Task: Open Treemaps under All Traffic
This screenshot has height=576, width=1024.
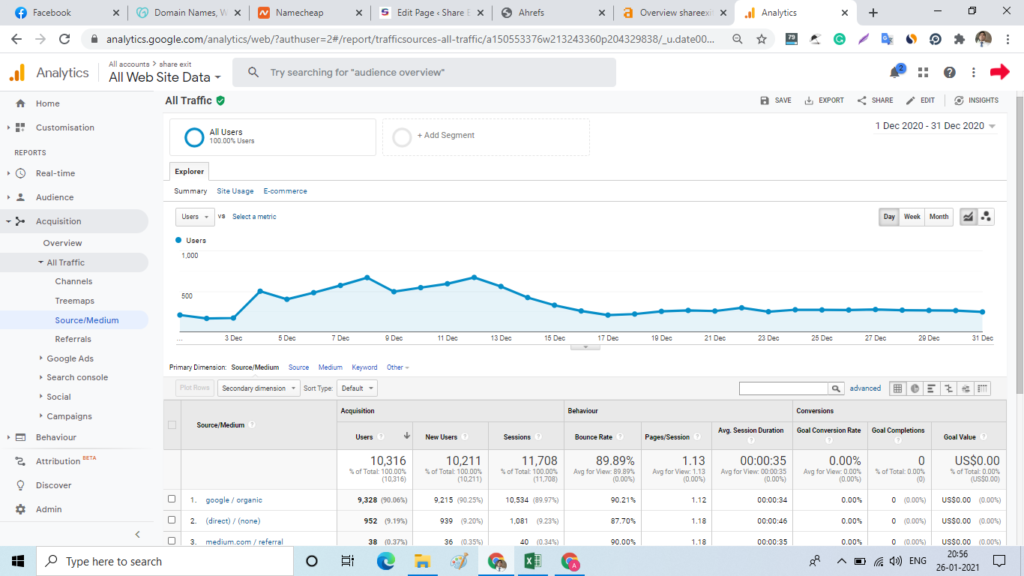Action: [x=74, y=301]
